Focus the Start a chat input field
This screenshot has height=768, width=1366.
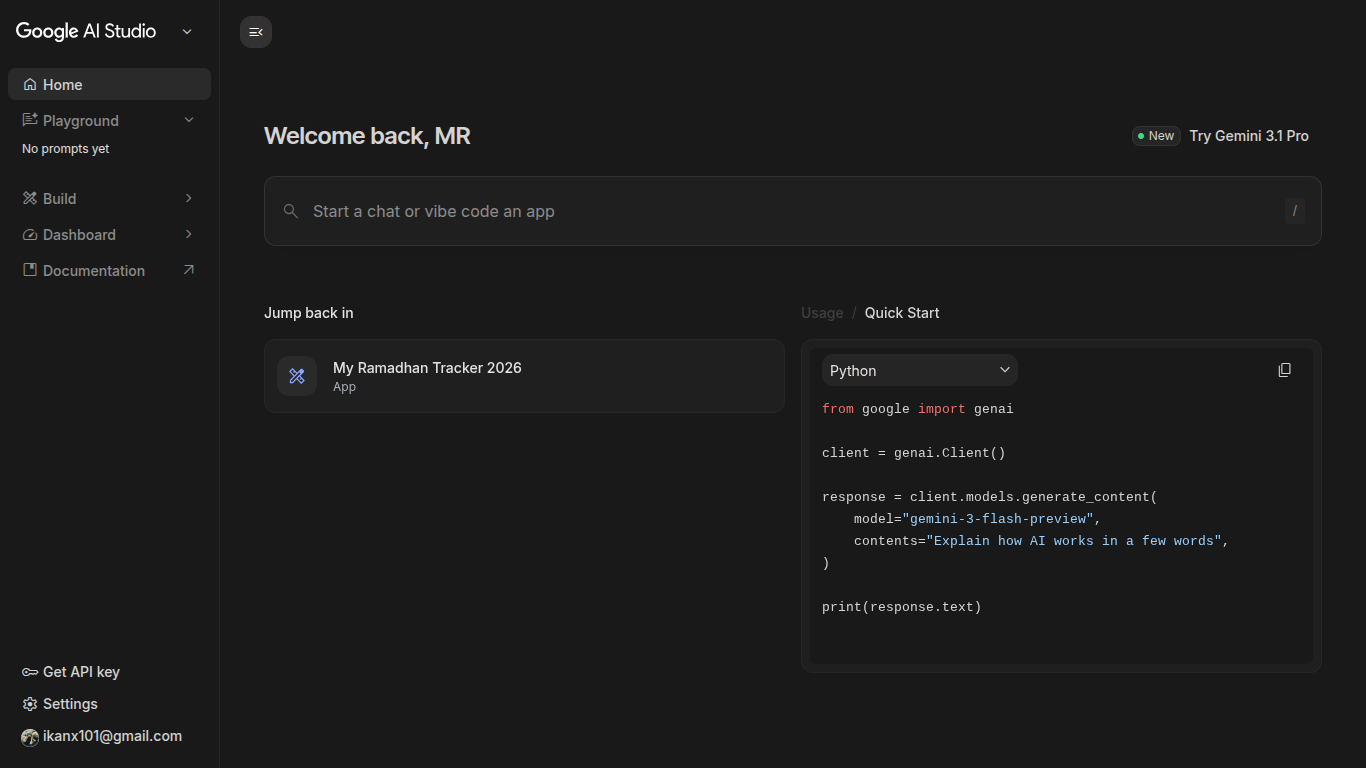click(x=793, y=211)
